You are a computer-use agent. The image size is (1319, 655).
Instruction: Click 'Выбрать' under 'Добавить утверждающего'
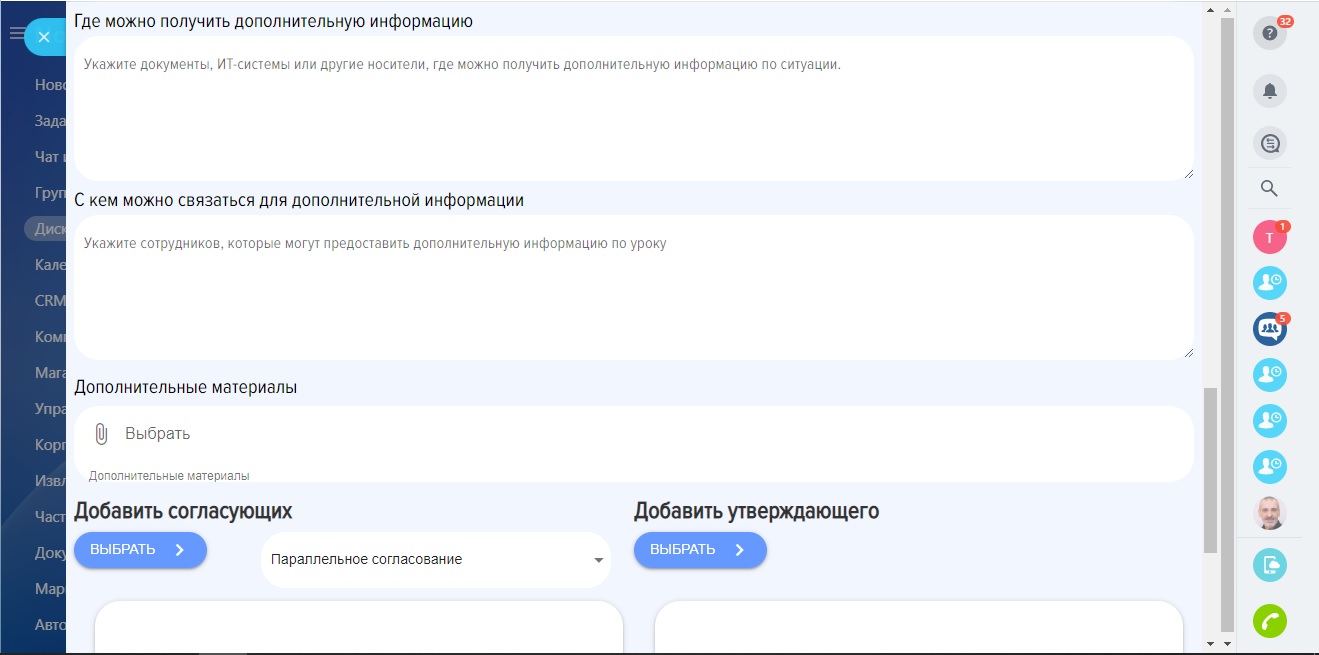700,550
